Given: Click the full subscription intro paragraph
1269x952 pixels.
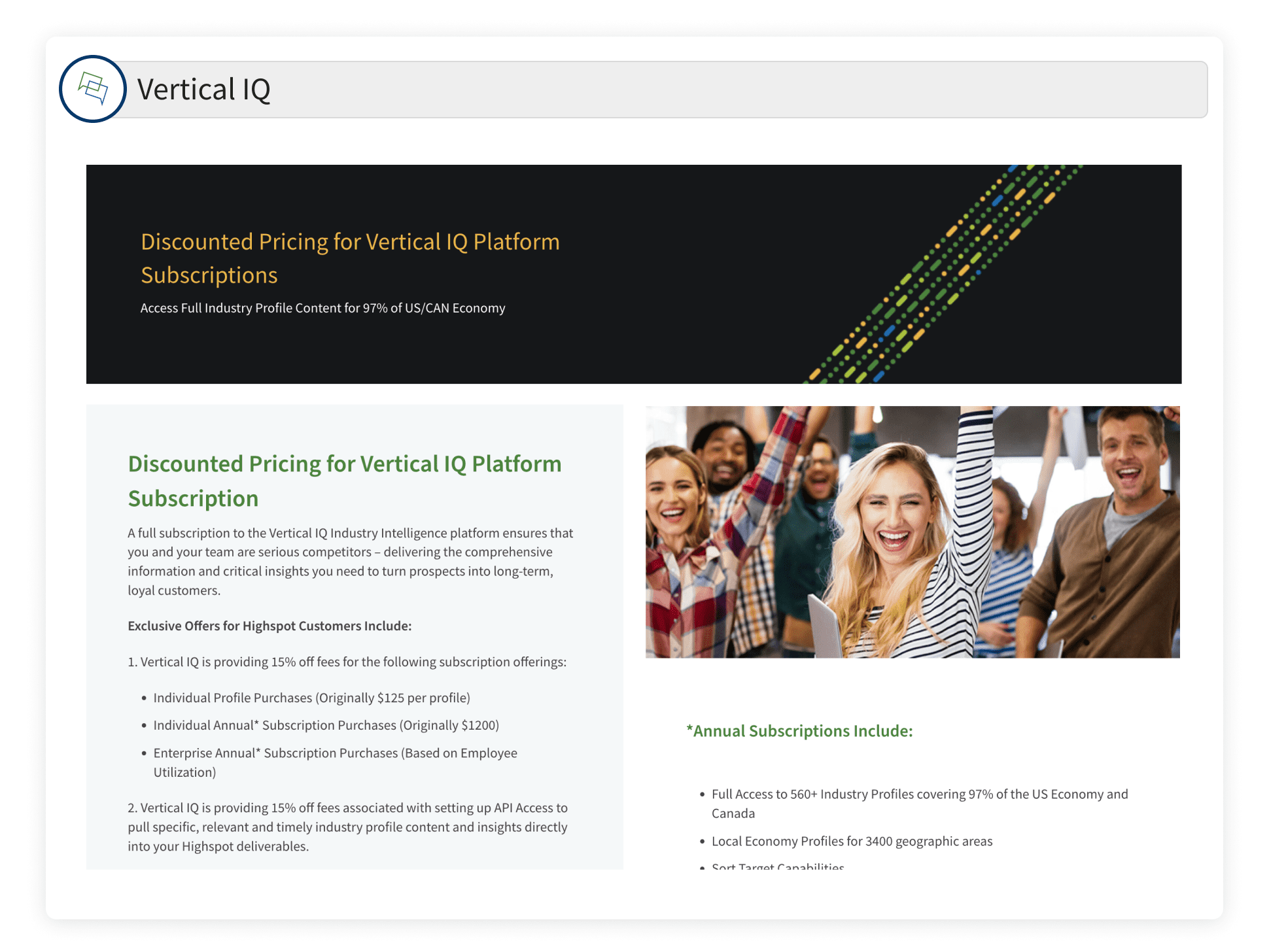Looking at the screenshot, I should (350, 561).
